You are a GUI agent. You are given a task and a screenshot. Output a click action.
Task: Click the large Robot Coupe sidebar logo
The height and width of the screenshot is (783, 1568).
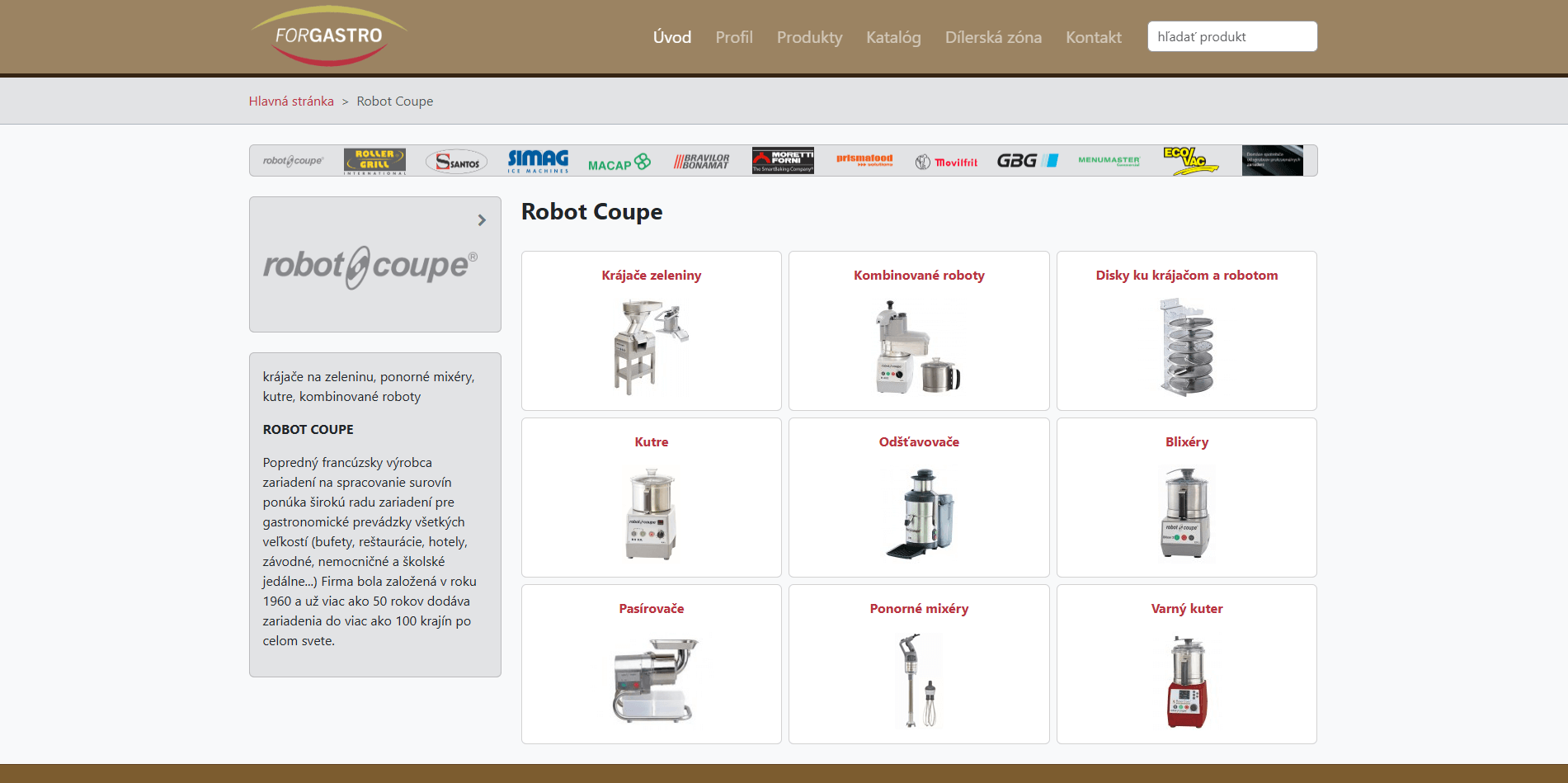pos(370,267)
